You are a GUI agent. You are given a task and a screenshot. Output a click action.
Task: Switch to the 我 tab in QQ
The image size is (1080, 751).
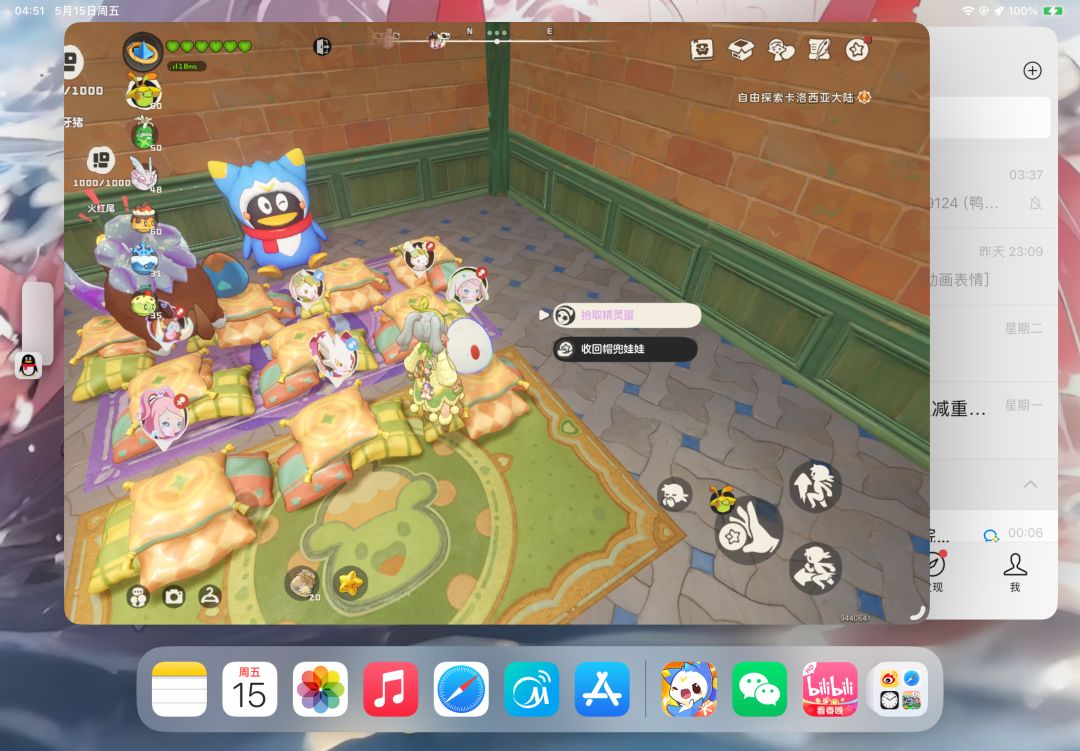point(1015,572)
